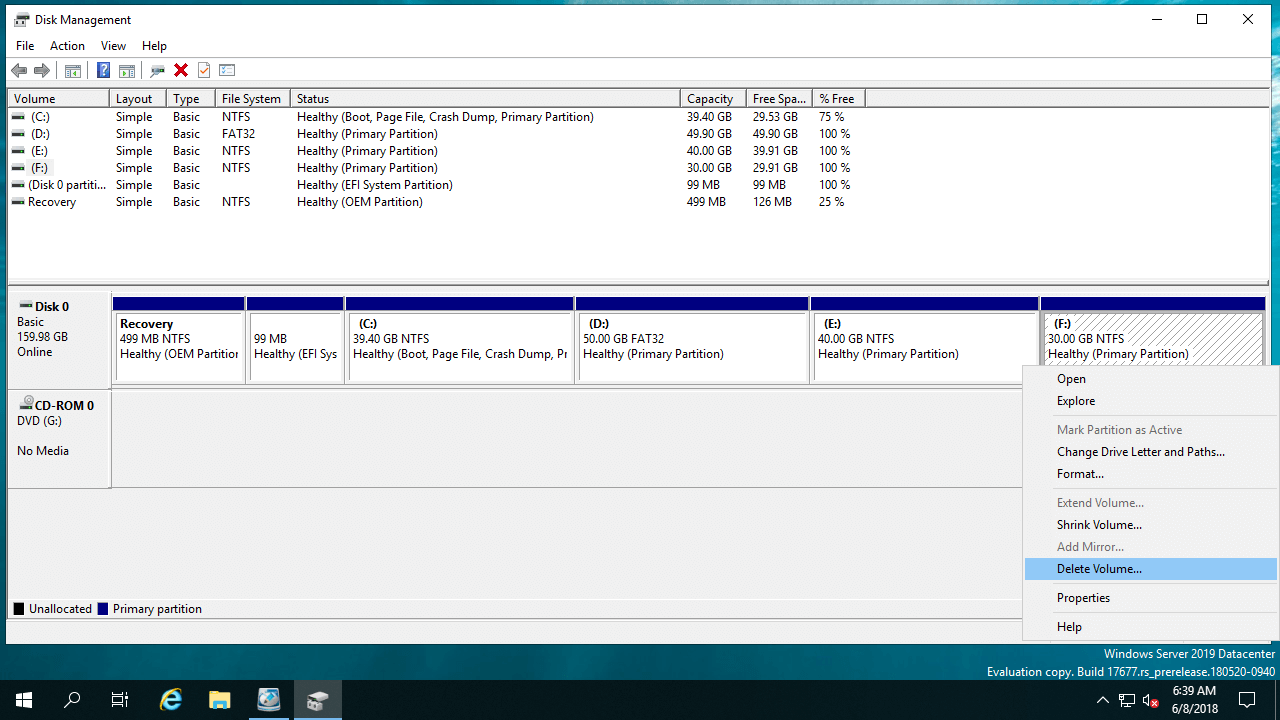Open File Explorer from the taskbar
This screenshot has height=720, width=1280.
(220, 700)
